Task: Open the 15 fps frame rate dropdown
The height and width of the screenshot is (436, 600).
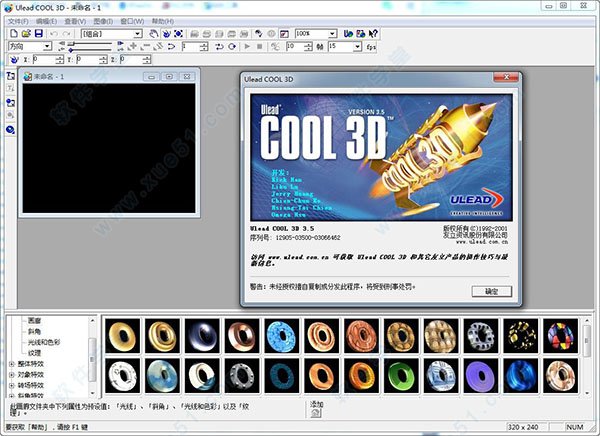Action: coord(357,47)
